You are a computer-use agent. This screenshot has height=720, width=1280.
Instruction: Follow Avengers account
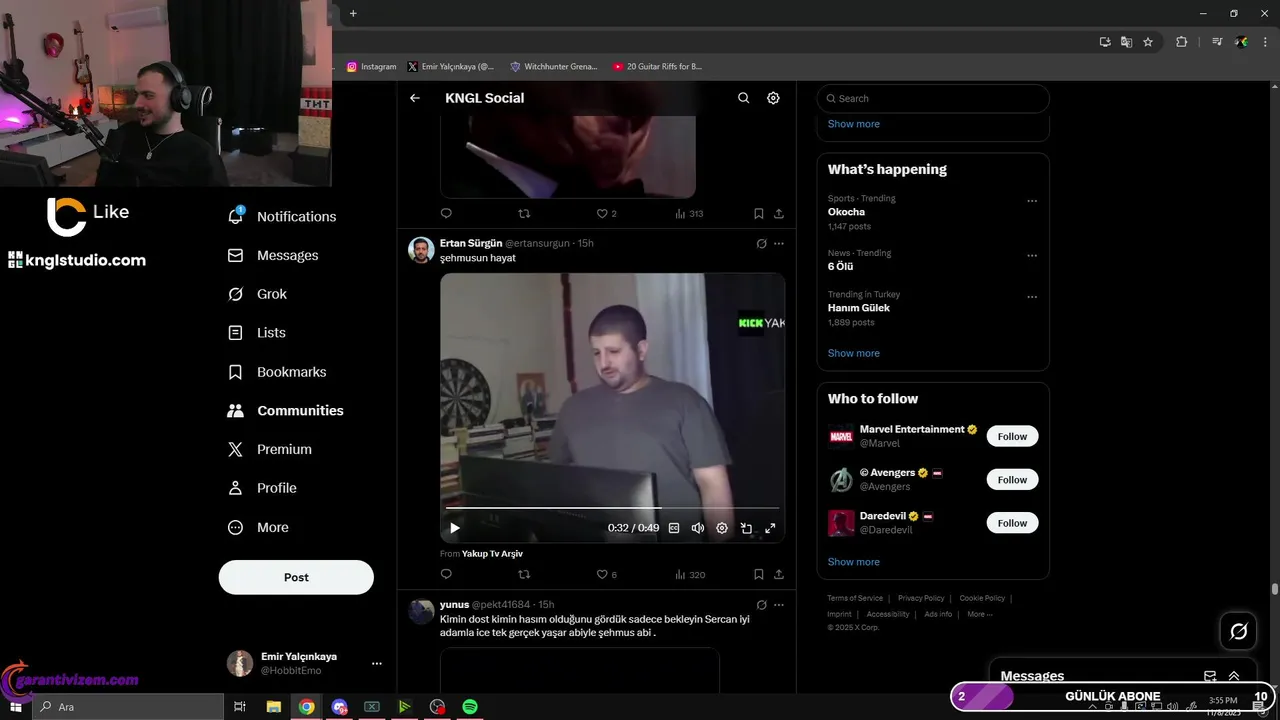[1012, 480]
